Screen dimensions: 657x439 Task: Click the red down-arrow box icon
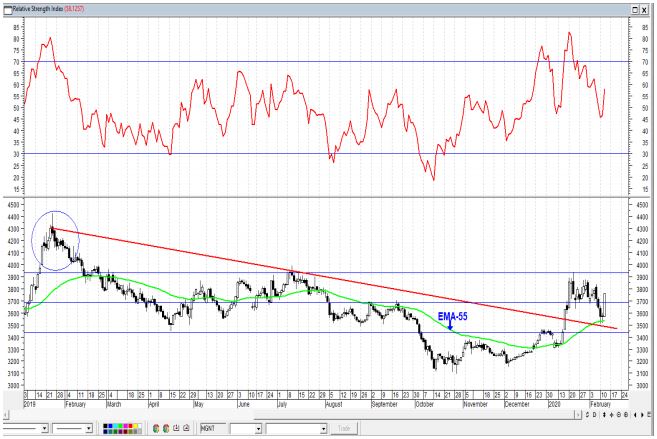tap(176, 428)
